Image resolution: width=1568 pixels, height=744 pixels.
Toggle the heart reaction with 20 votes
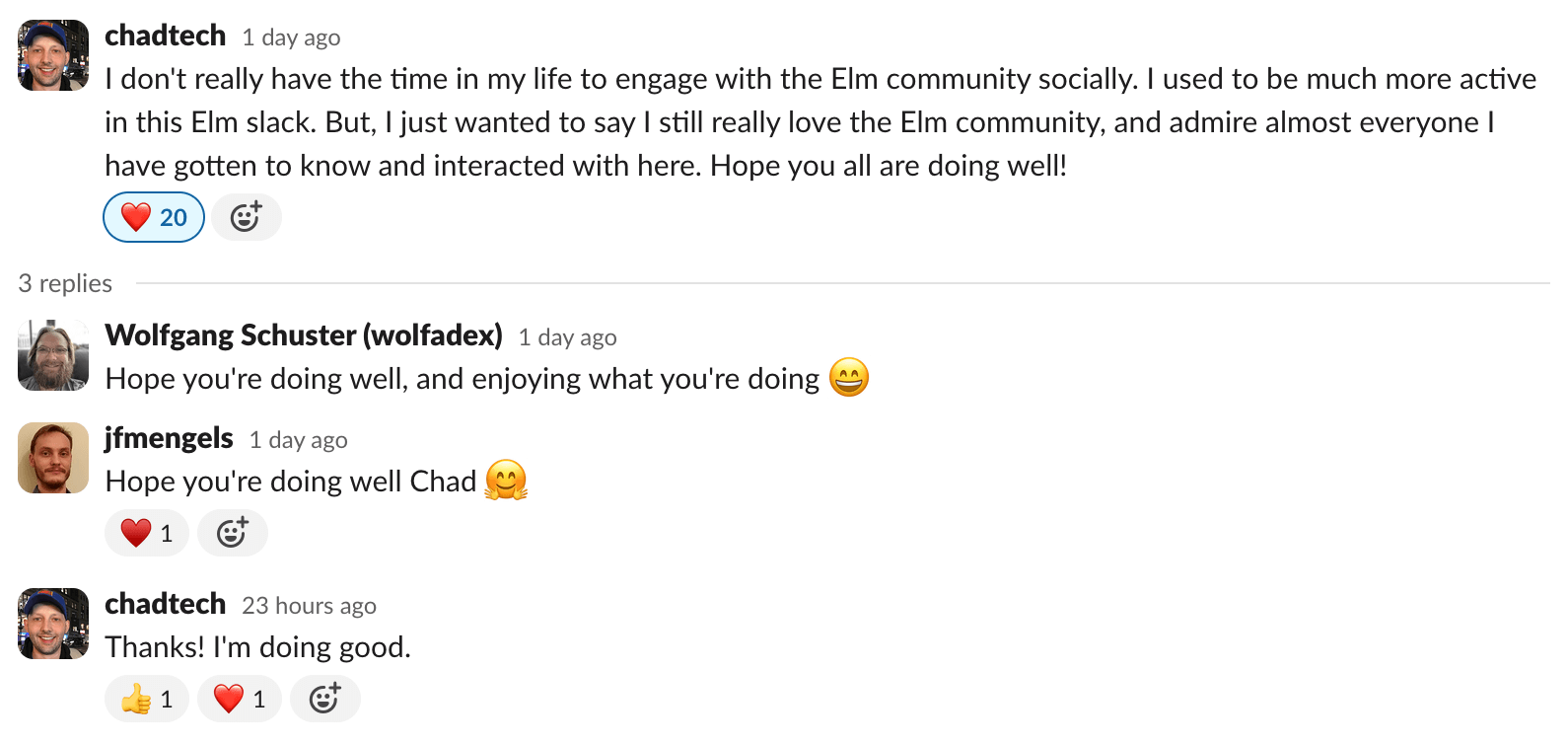[154, 217]
